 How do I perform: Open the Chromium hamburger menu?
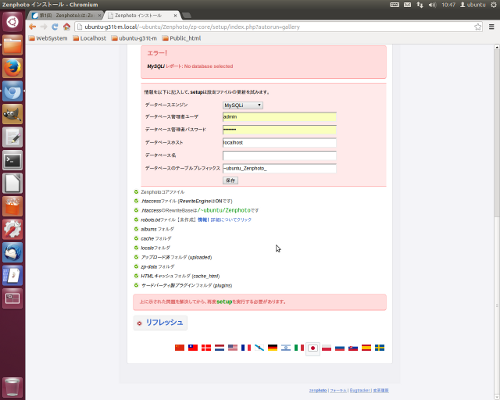coord(491,27)
